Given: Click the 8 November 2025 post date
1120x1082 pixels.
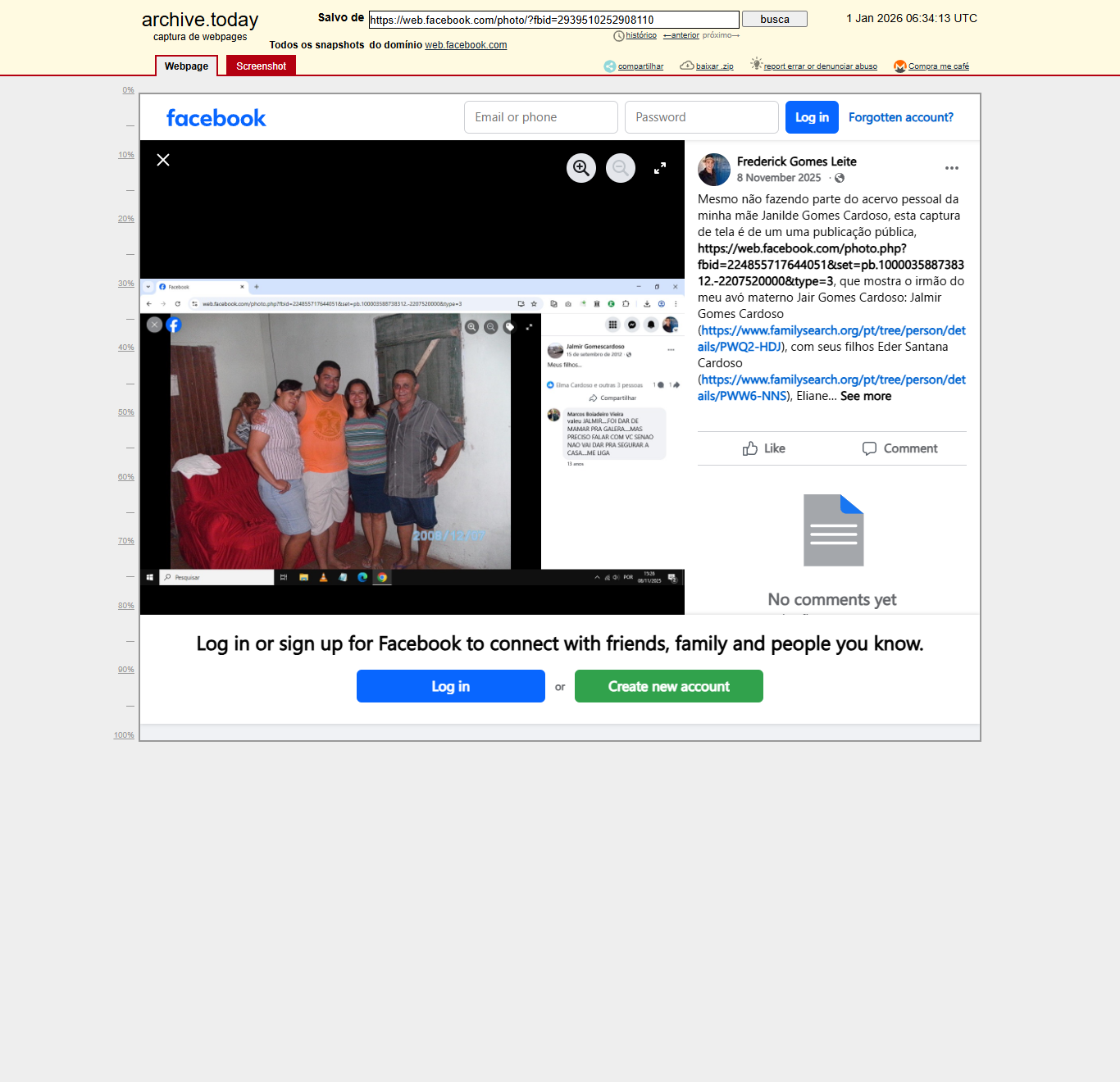Looking at the screenshot, I should tap(779, 178).
